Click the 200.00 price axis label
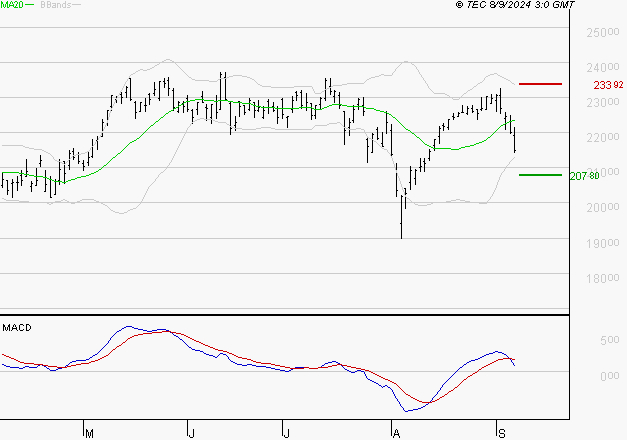 (x=603, y=207)
